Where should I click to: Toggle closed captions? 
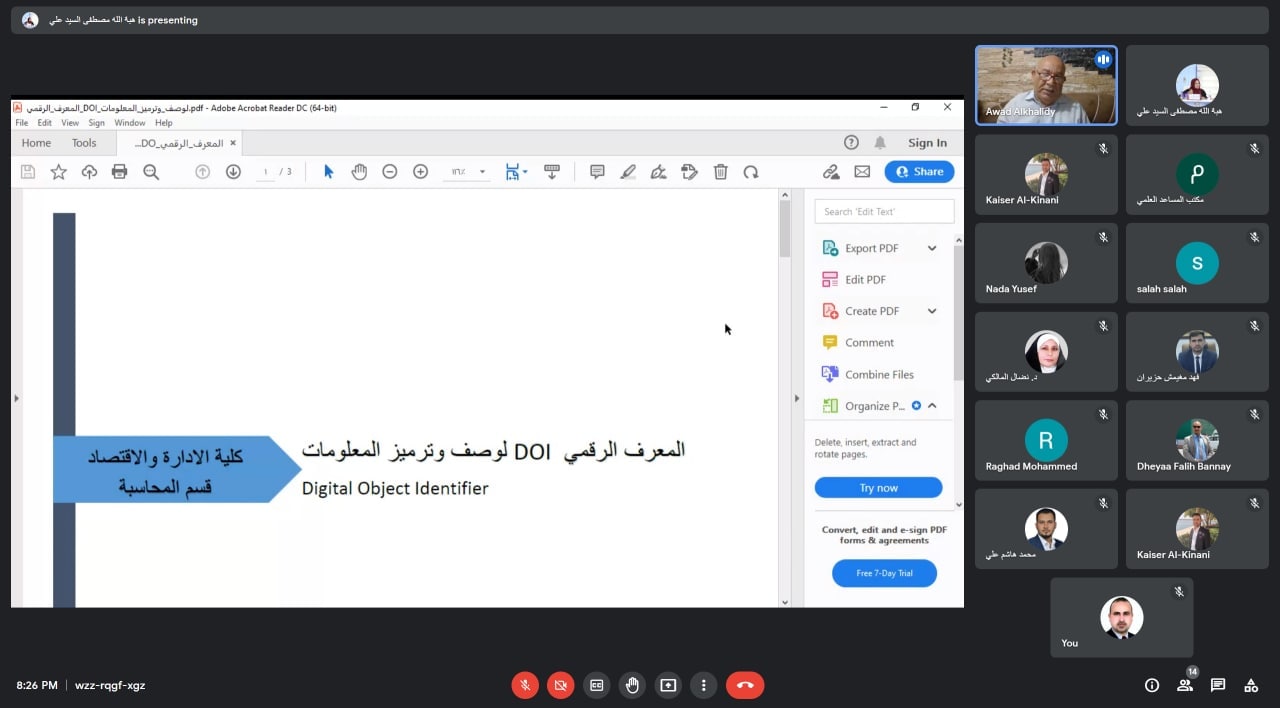[597, 685]
